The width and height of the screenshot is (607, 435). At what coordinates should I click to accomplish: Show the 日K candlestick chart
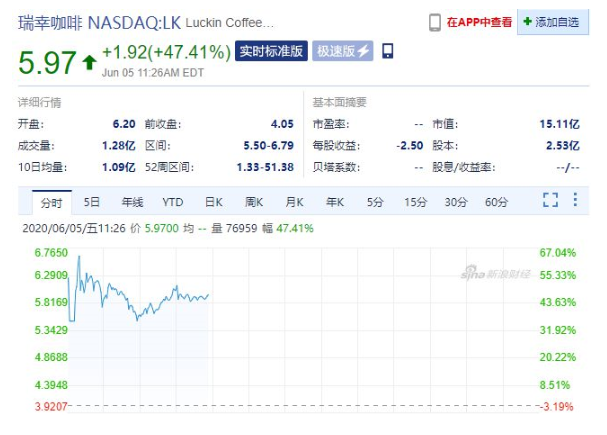213,202
